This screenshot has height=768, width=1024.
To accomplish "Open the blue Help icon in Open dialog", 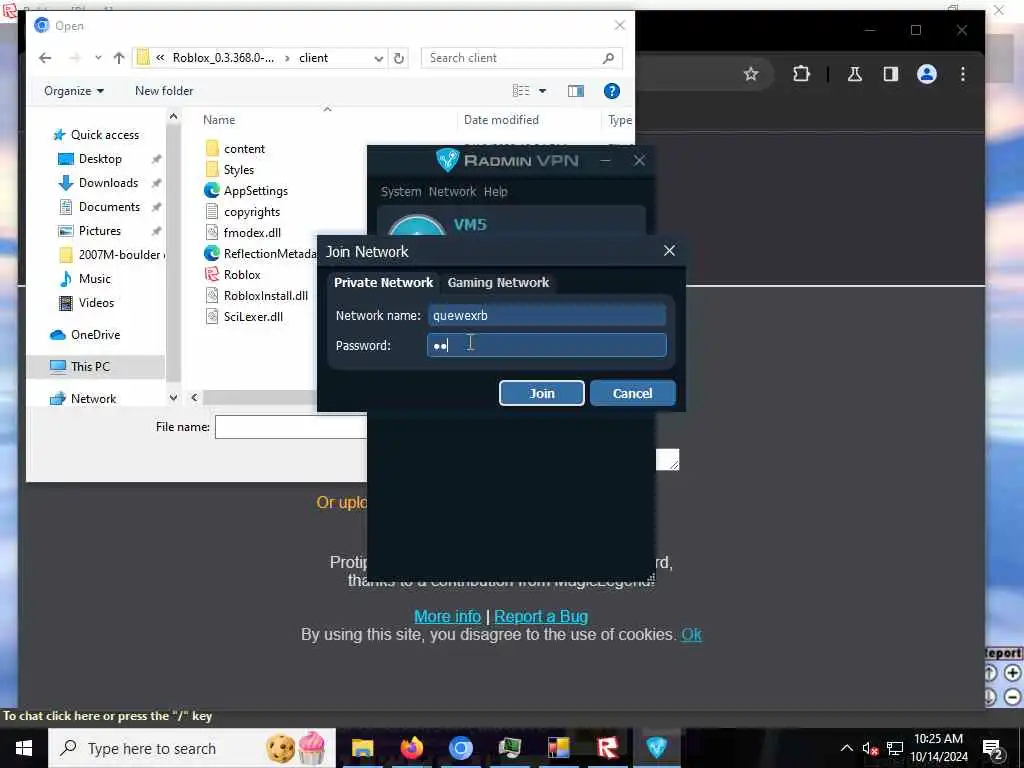I will [611, 91].
